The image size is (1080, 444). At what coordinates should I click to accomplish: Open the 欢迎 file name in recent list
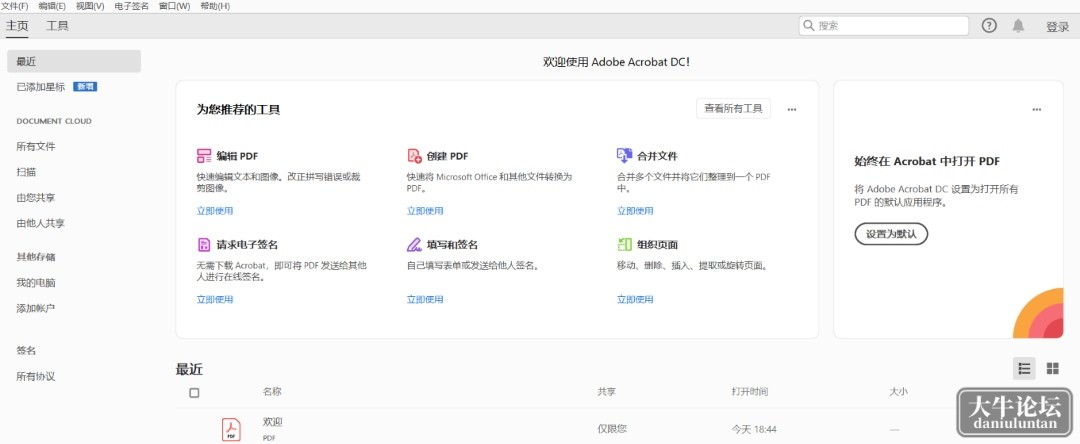coord(273,422)
